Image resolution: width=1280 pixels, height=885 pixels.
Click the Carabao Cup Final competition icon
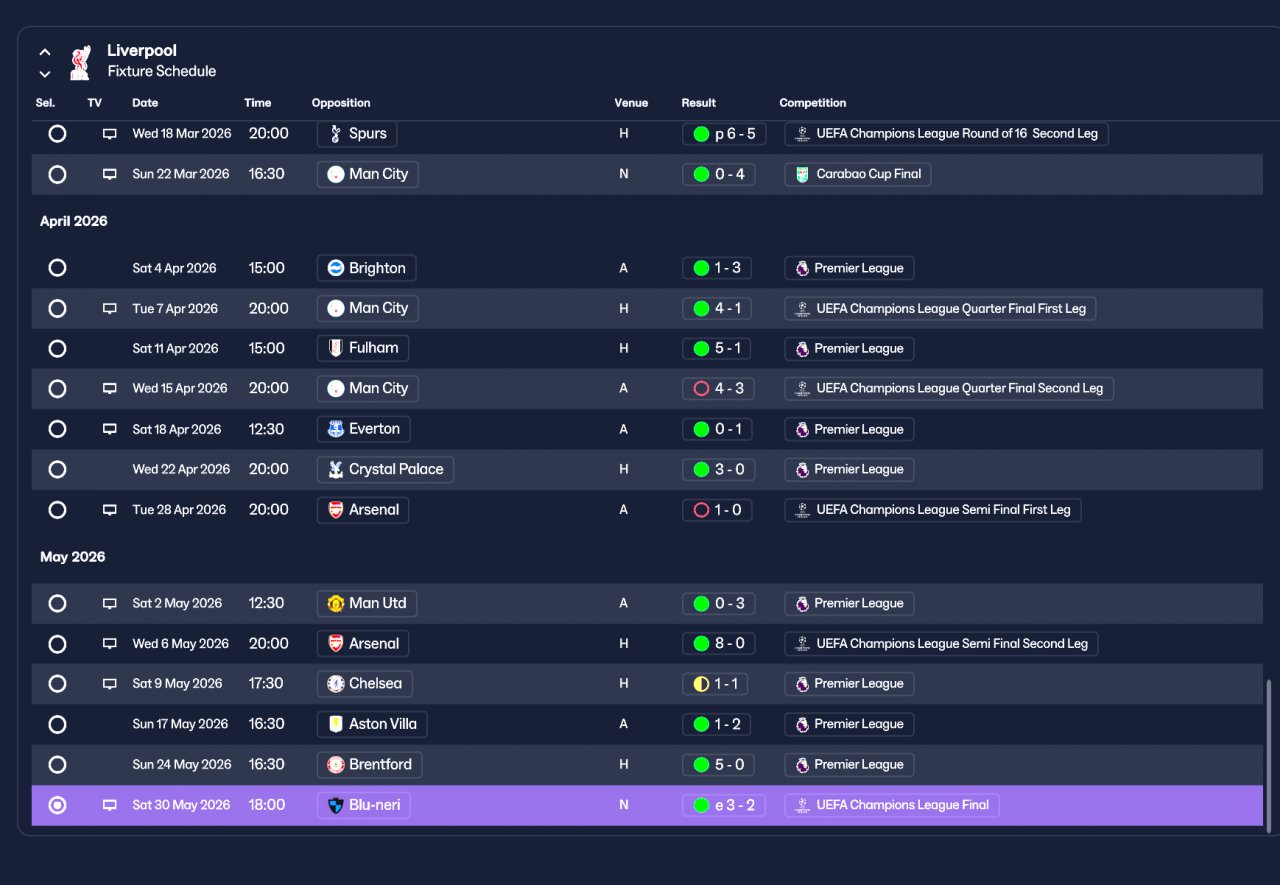[x=802, y=174]
